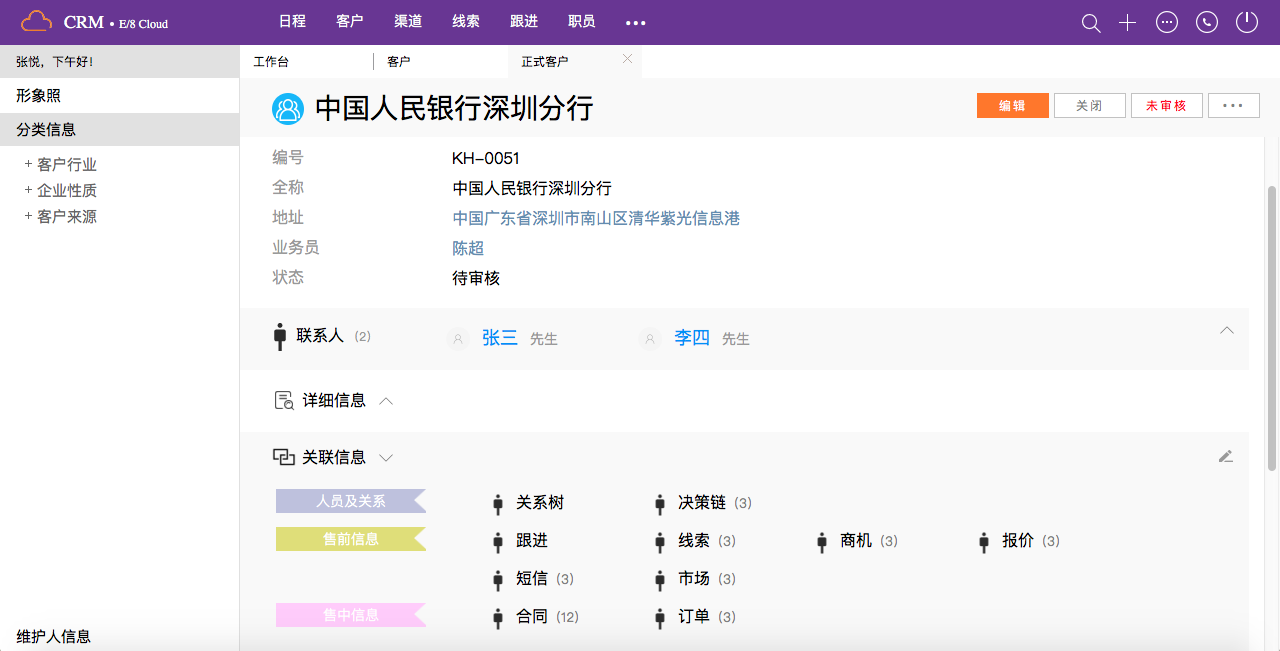Click the phone call icon

pos(1207,22)
